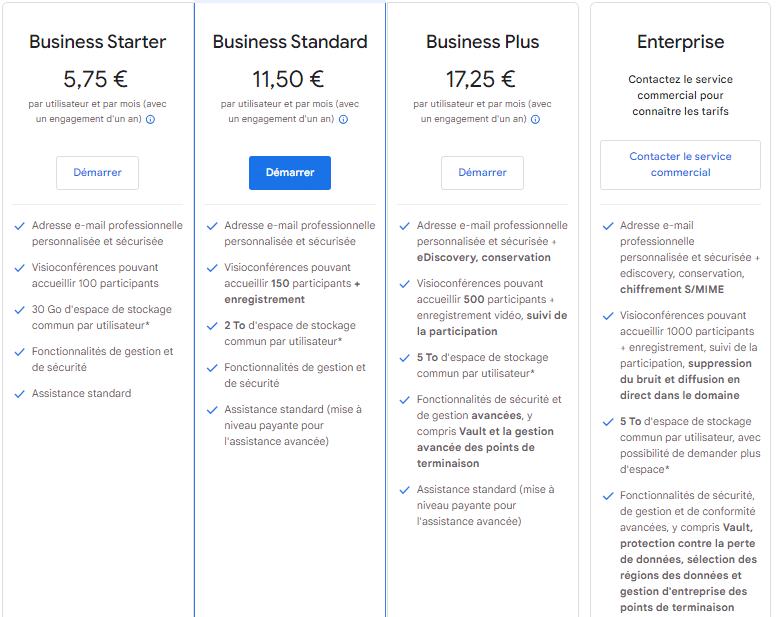
Task: Select the Business Starter plan heading
Action: tap(97, 42)
